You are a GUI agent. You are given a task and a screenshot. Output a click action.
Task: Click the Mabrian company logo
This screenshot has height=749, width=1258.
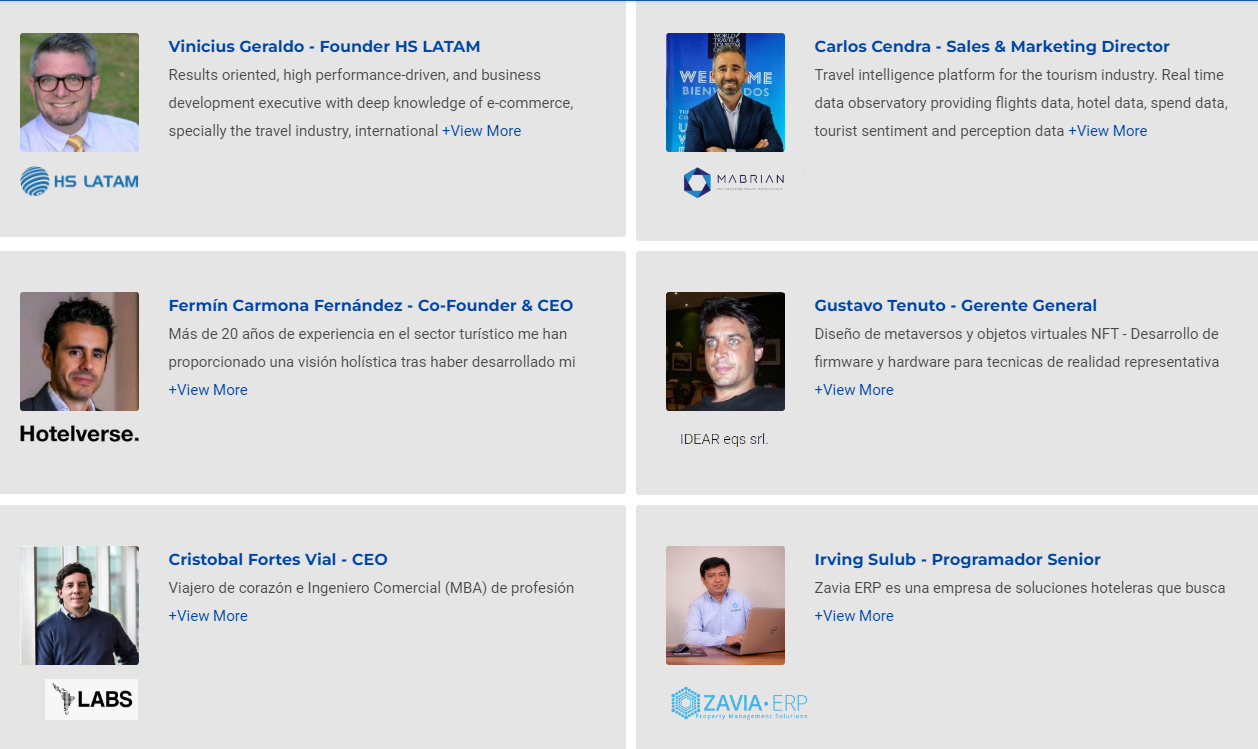click(734, 181)
